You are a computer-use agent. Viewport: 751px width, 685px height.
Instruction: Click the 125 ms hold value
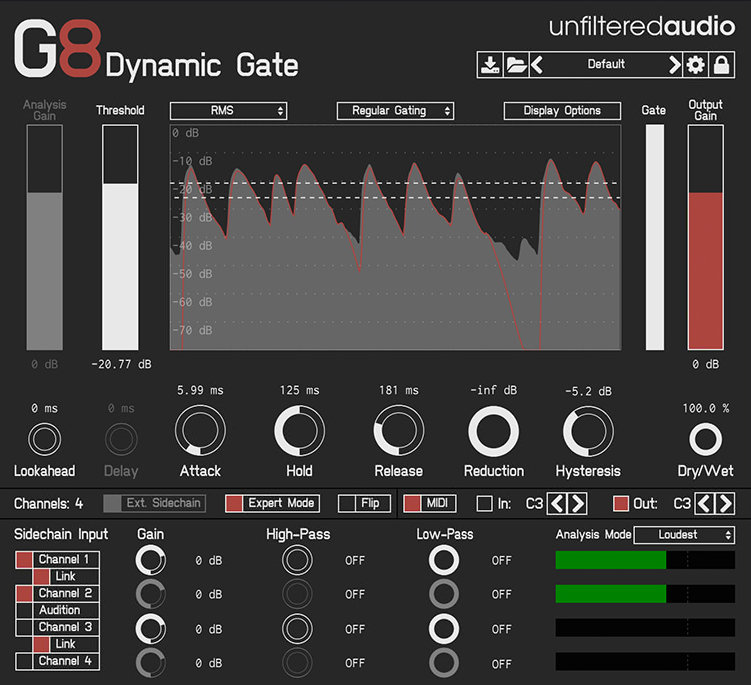[x=299, y=390]
